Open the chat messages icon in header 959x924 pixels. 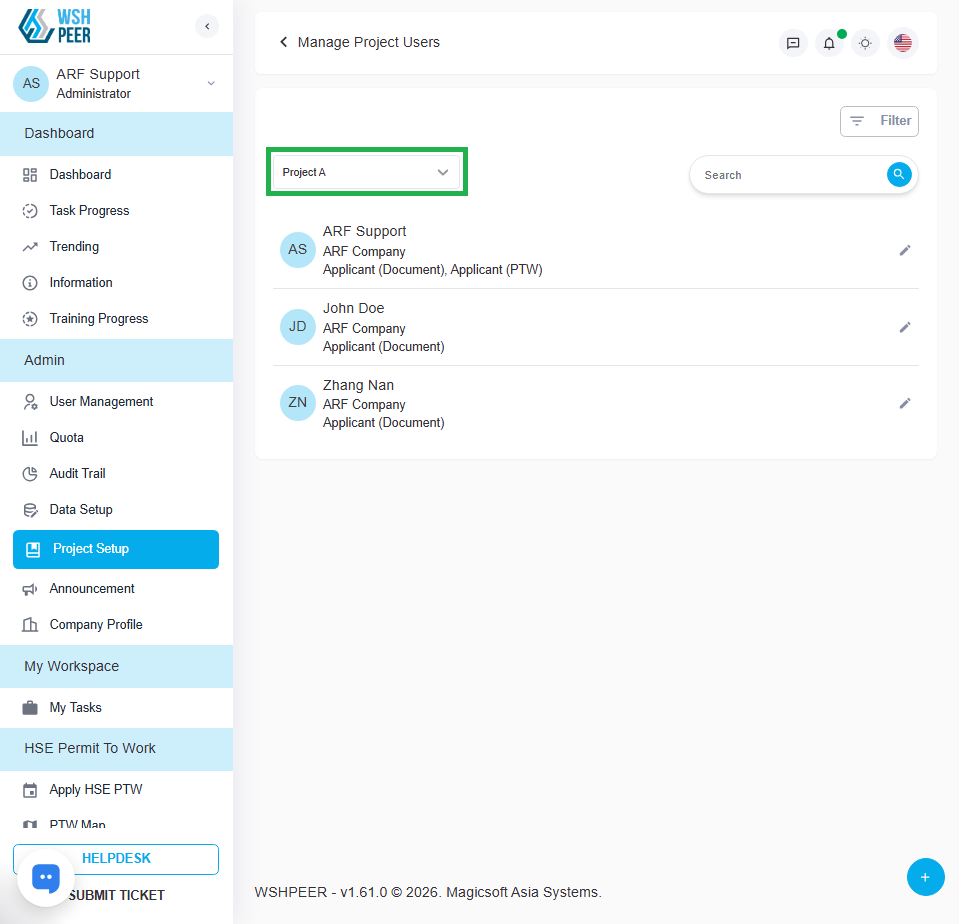pyautogui.click(x=793, y=43)
